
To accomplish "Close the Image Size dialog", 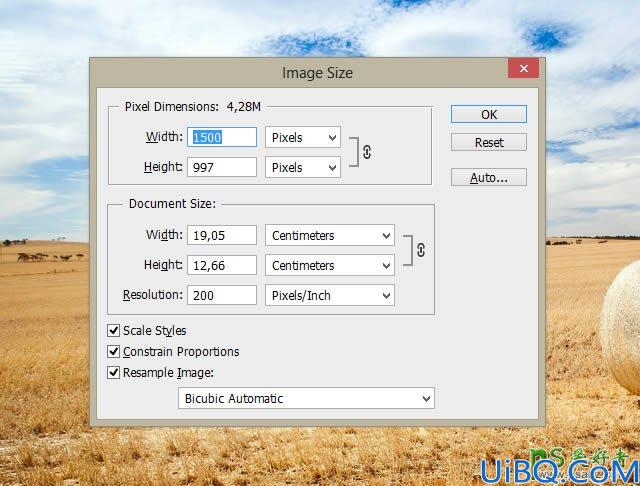I will coord(524,68).
